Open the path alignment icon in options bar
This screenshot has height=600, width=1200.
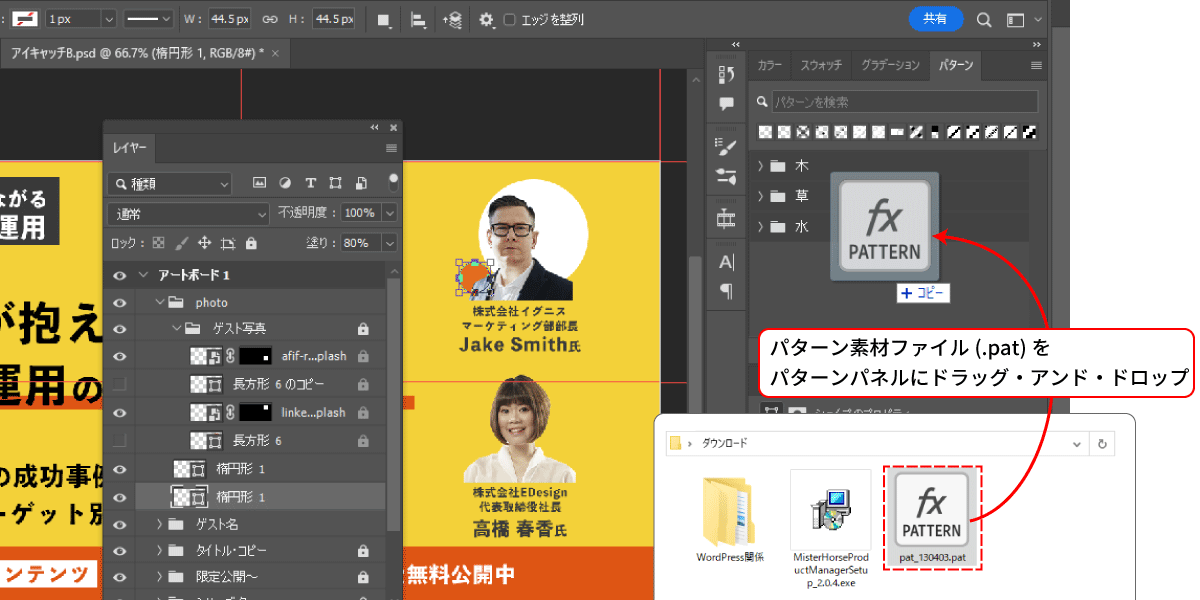click(420, 19)
